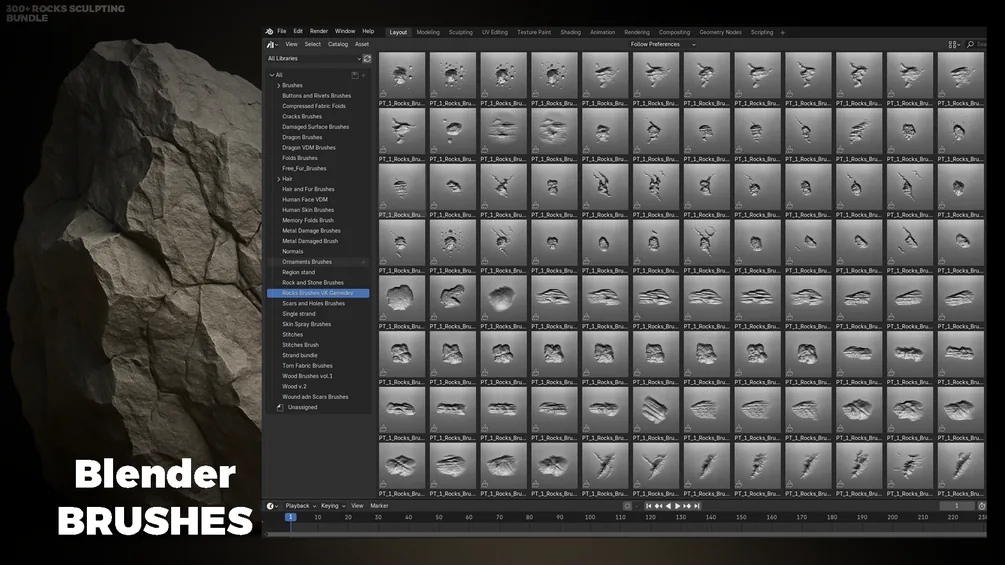Select Rocks Brushes VK Gamedev catalog

[x=318, y=293]
